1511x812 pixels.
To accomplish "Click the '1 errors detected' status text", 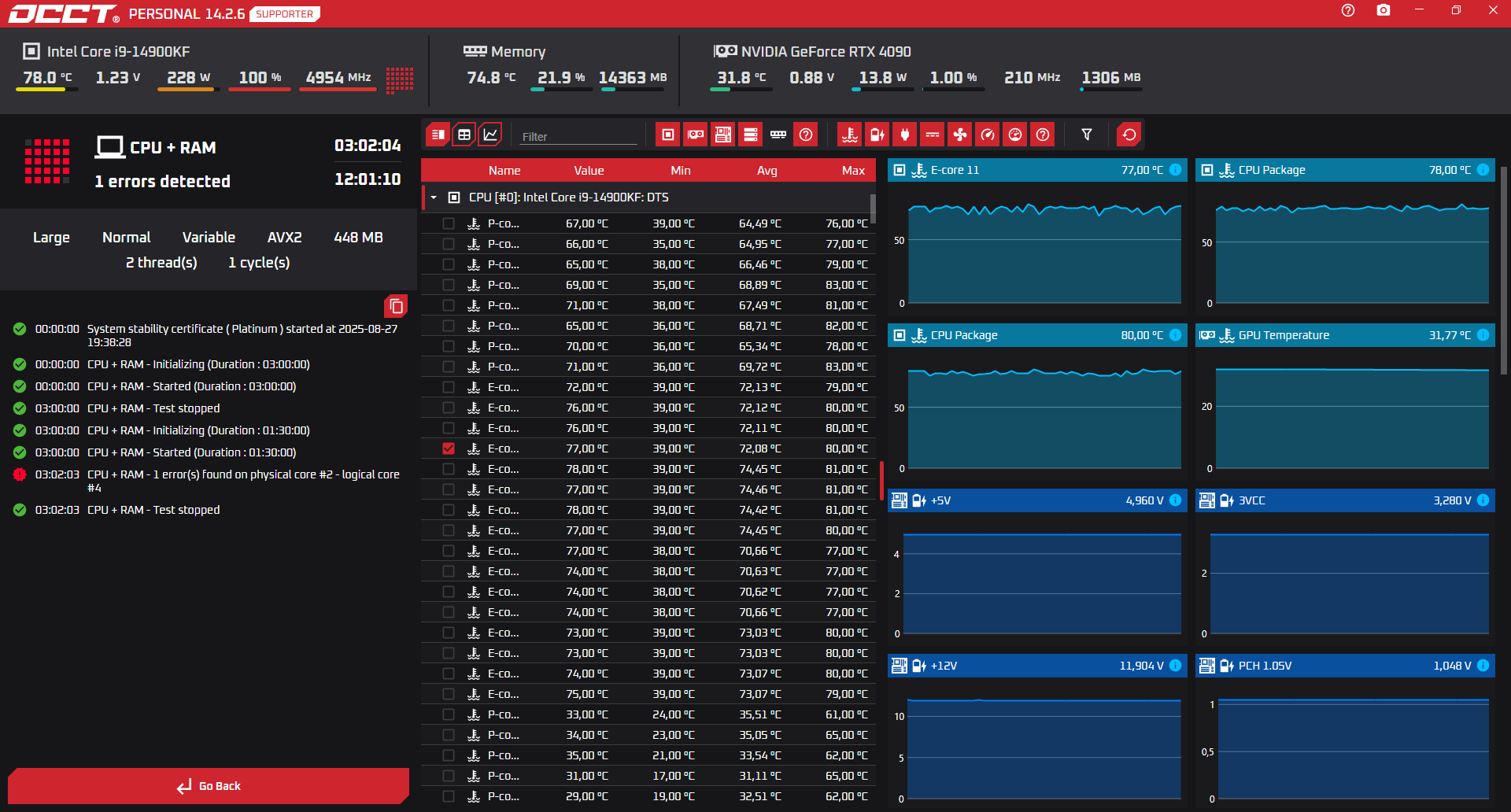I will pos(162,182).
